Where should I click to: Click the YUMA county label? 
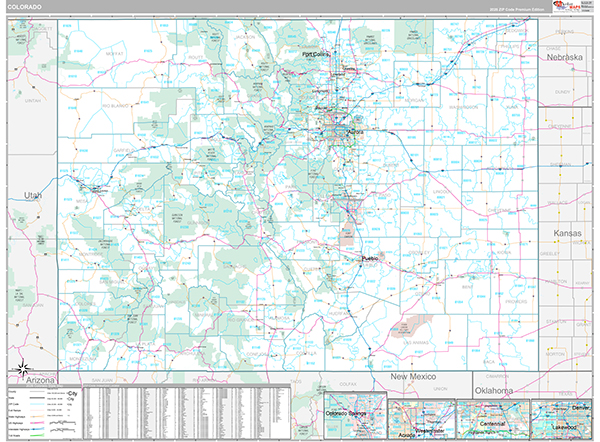(x=512, y=107)
